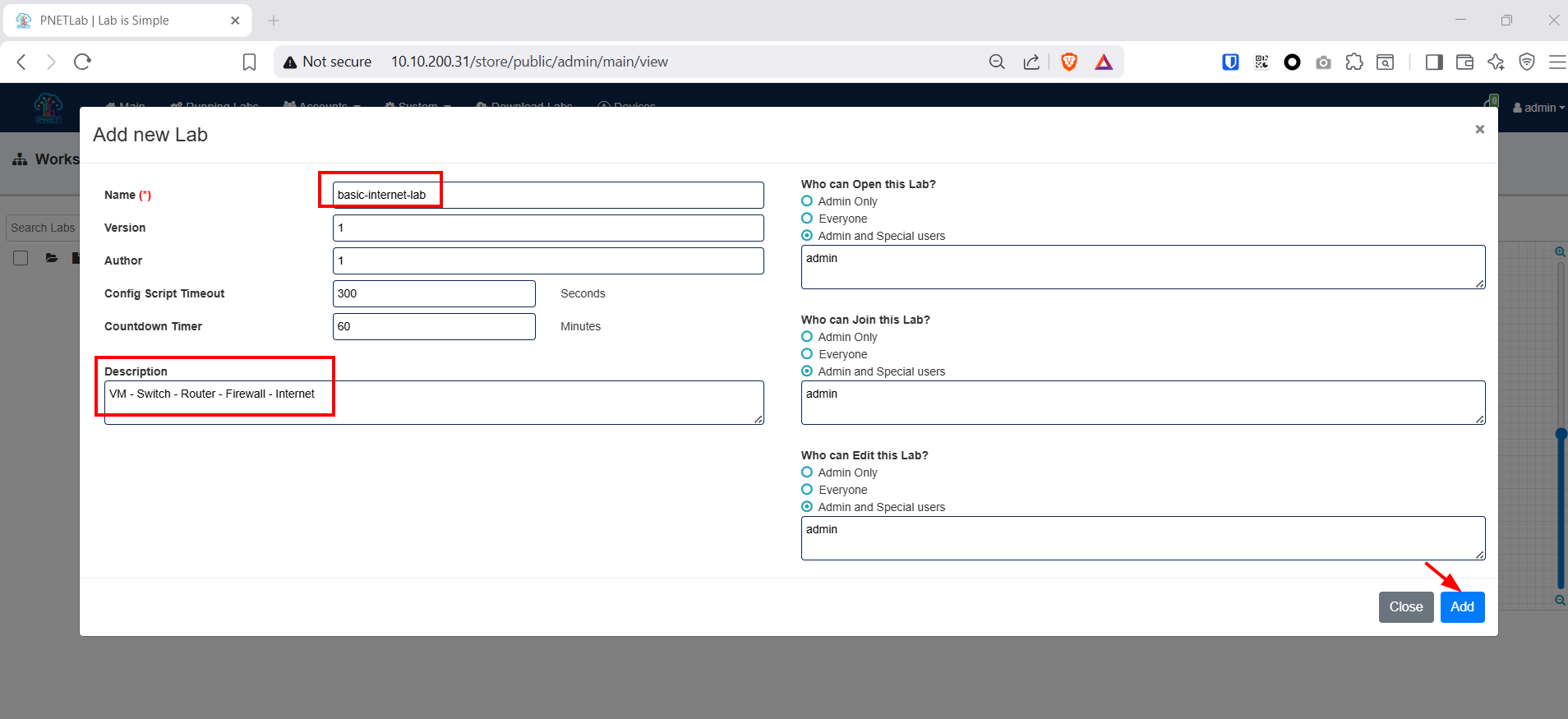
Task: Click the Close button in the dialog
Action: tap(1406, 606)
